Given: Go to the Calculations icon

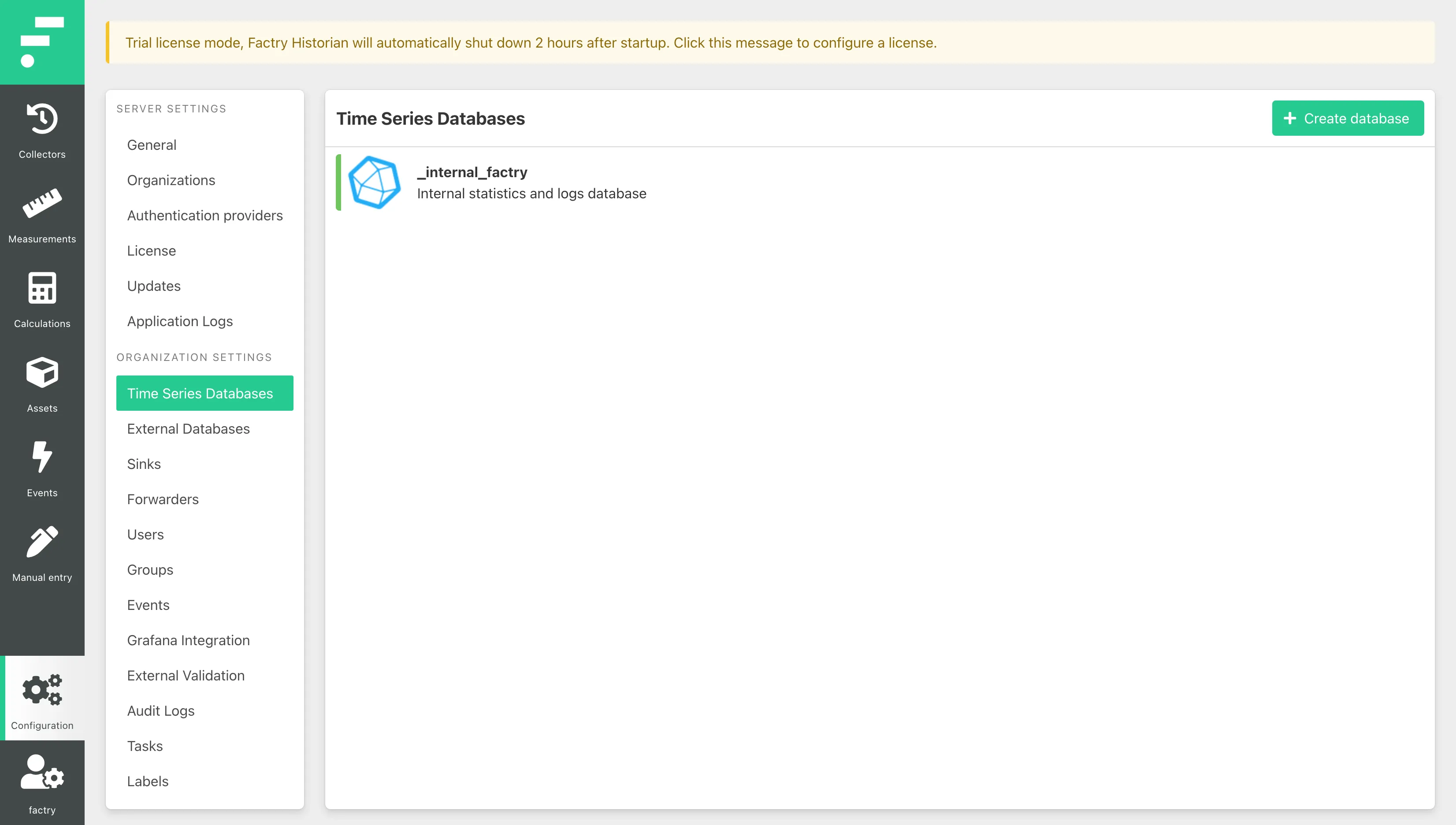Looking at the screenshot, I should click(42, 288).
